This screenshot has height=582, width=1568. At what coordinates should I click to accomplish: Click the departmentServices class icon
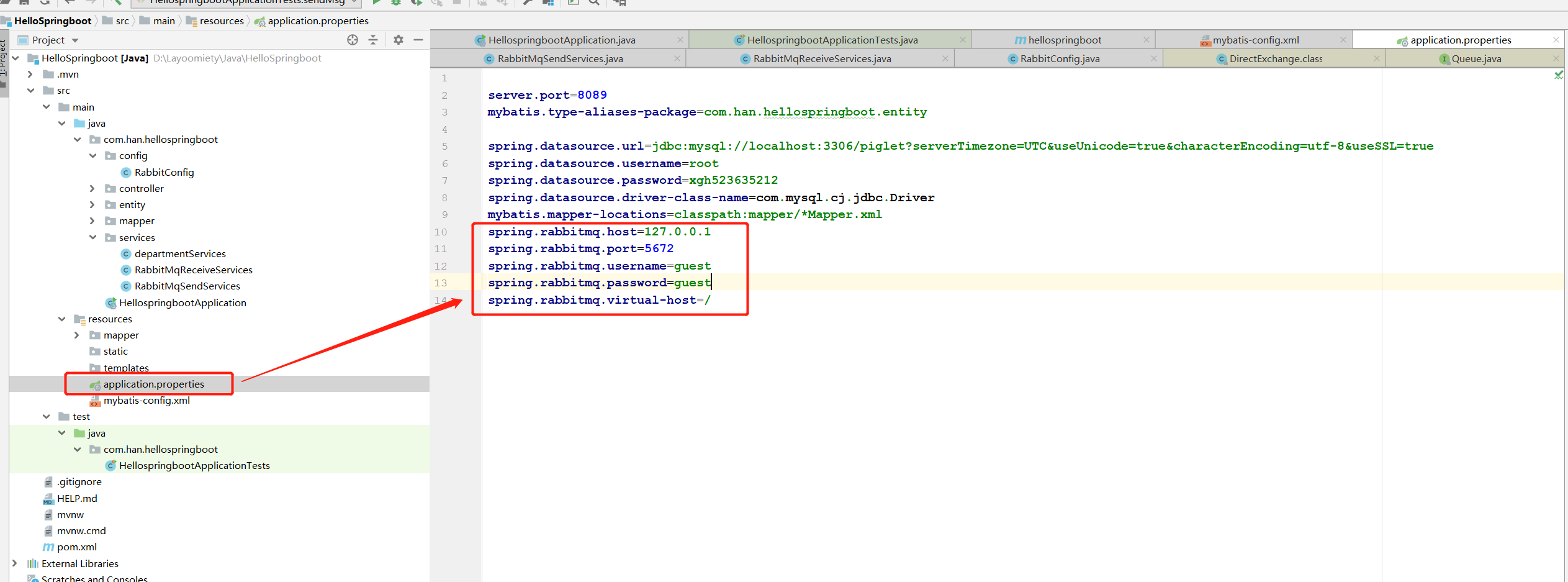click(125, 254)
